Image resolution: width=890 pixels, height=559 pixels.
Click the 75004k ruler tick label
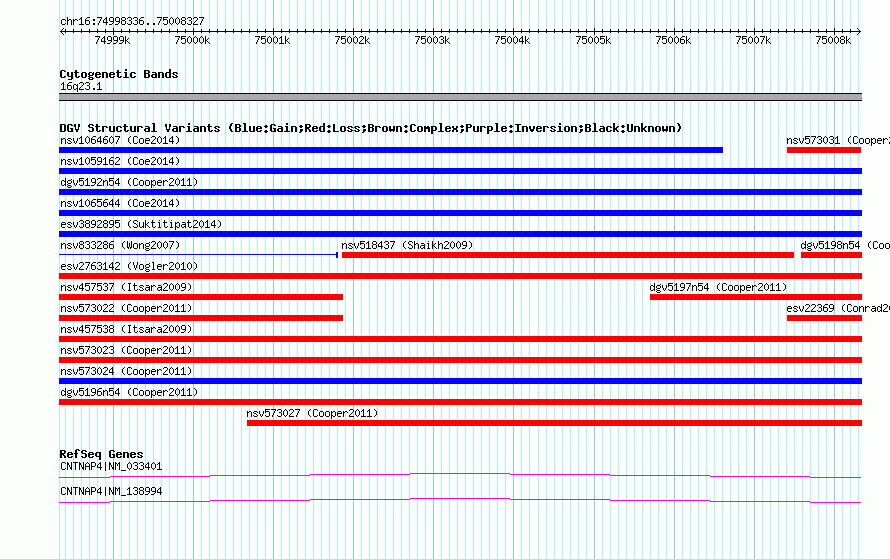pos(512,40)
